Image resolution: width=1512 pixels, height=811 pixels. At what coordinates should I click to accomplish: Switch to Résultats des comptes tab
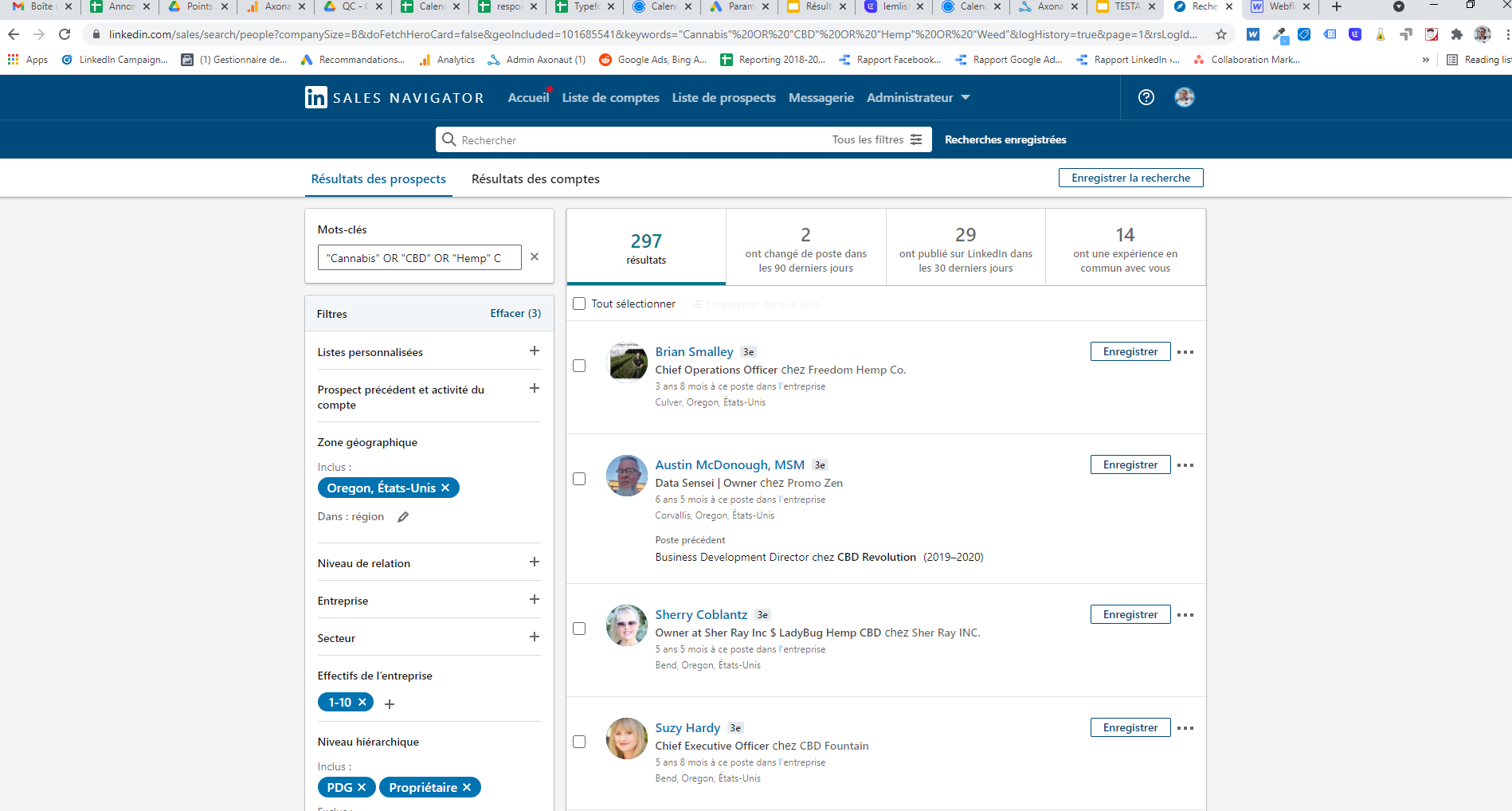(535, 179)
